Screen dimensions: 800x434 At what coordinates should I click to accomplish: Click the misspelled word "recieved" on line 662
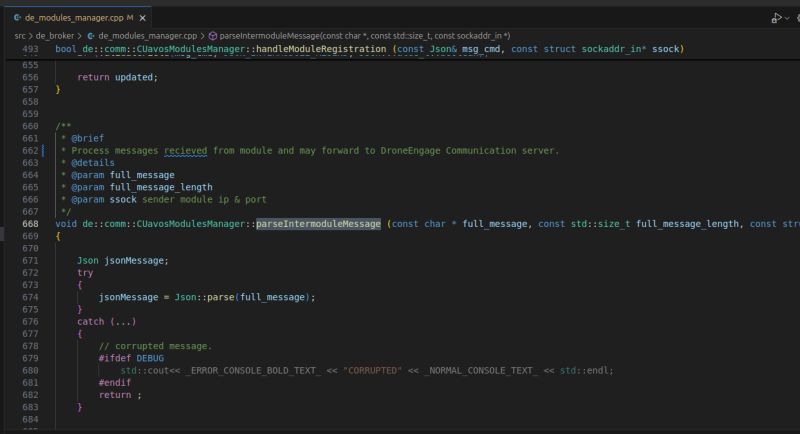(x=185, y=150)
